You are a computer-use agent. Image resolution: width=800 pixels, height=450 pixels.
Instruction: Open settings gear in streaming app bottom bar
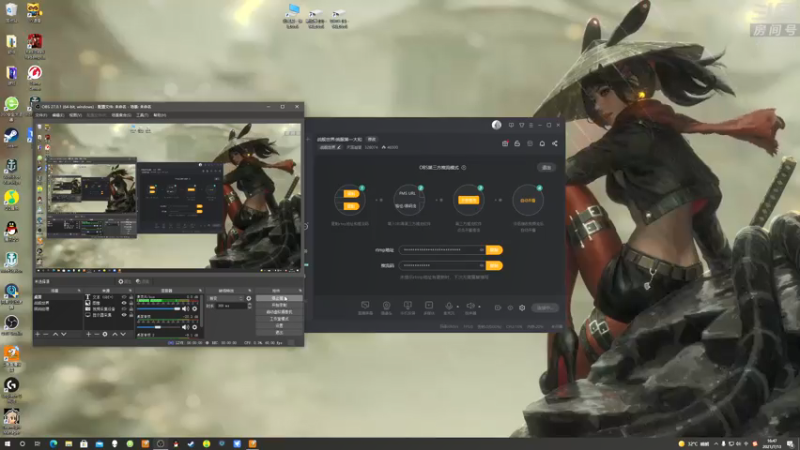pyautogui.click(x=522, y=308)
